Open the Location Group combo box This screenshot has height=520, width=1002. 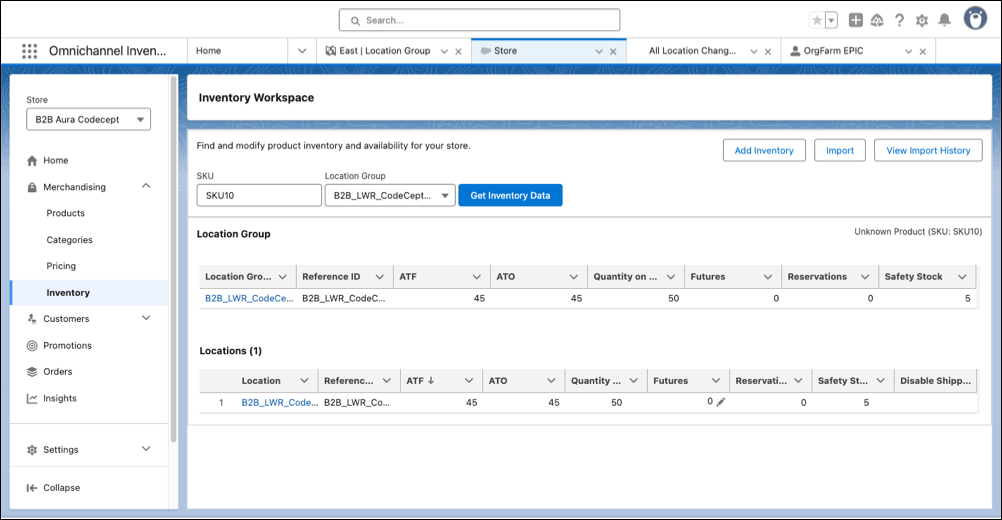[390, 195]
